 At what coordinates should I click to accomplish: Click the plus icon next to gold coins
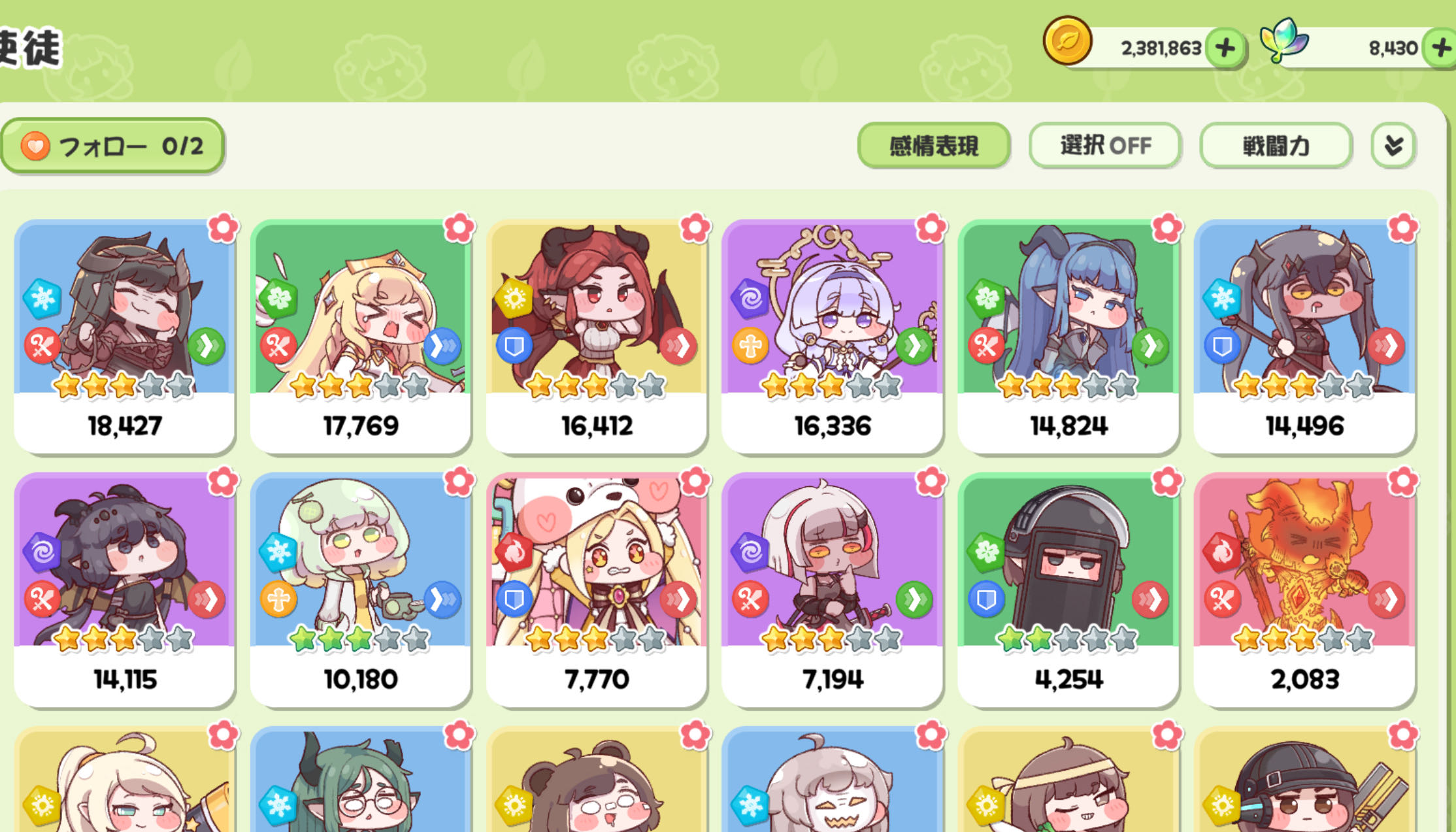coord(1224,48)
